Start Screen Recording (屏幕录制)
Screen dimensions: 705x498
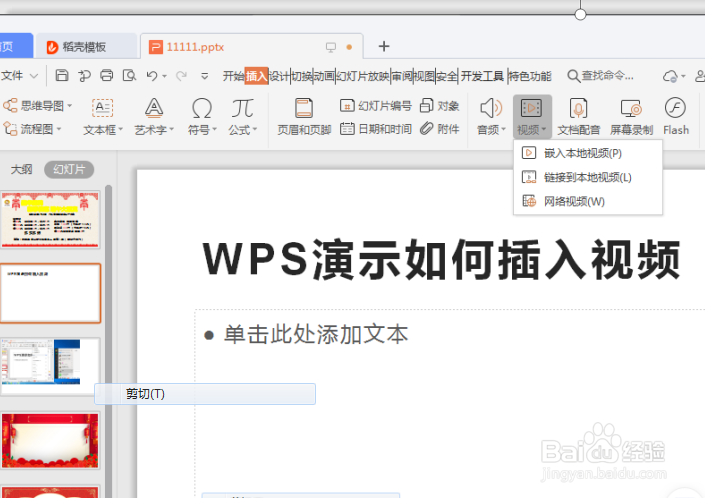pyautogui.click(x=631, y=117)
